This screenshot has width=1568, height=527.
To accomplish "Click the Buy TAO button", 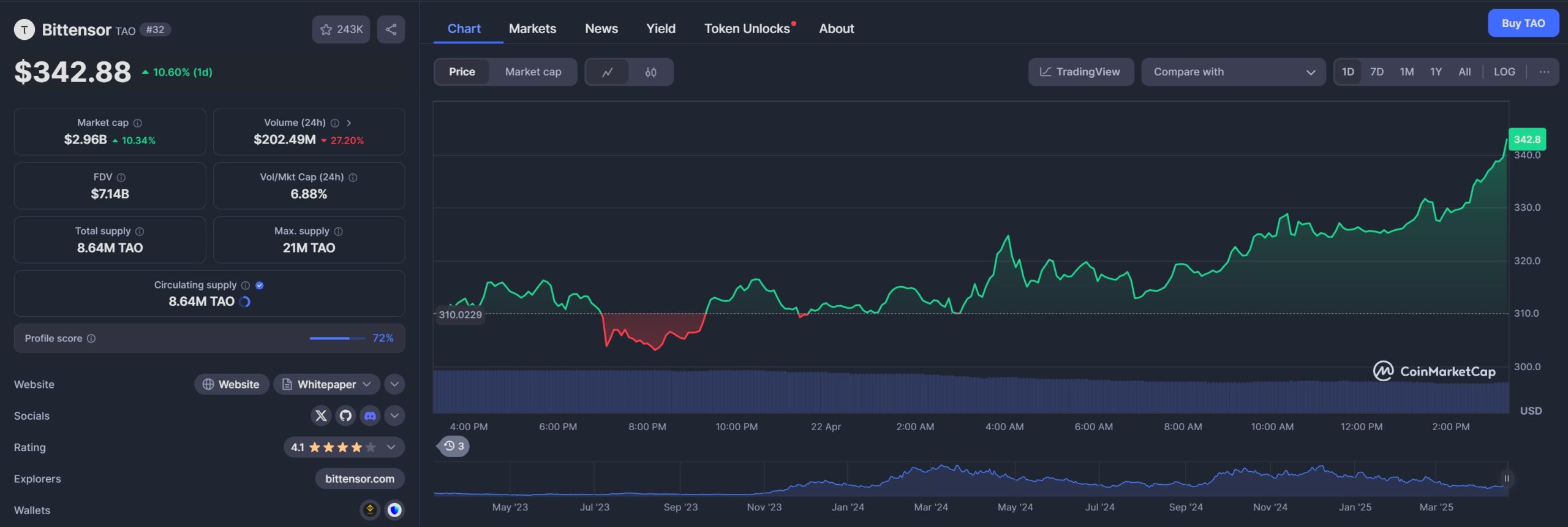I will pos(1523,23).
